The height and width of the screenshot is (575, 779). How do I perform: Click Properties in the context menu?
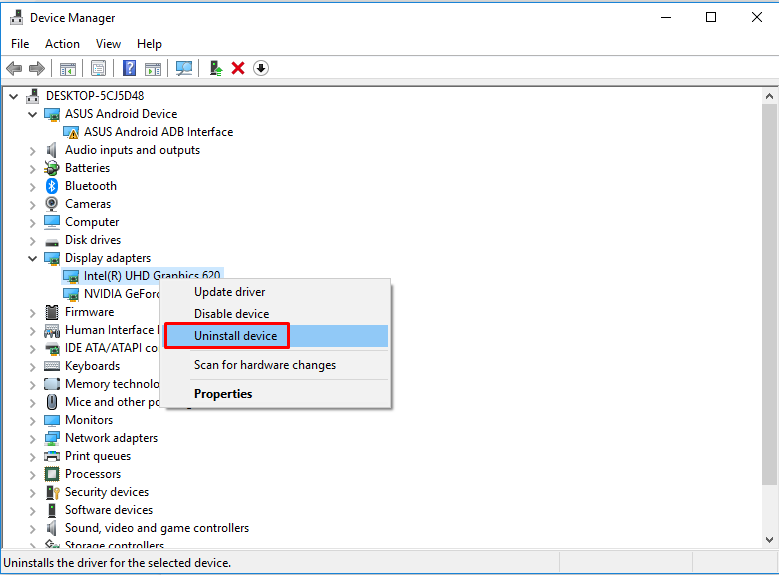point(223,394)
